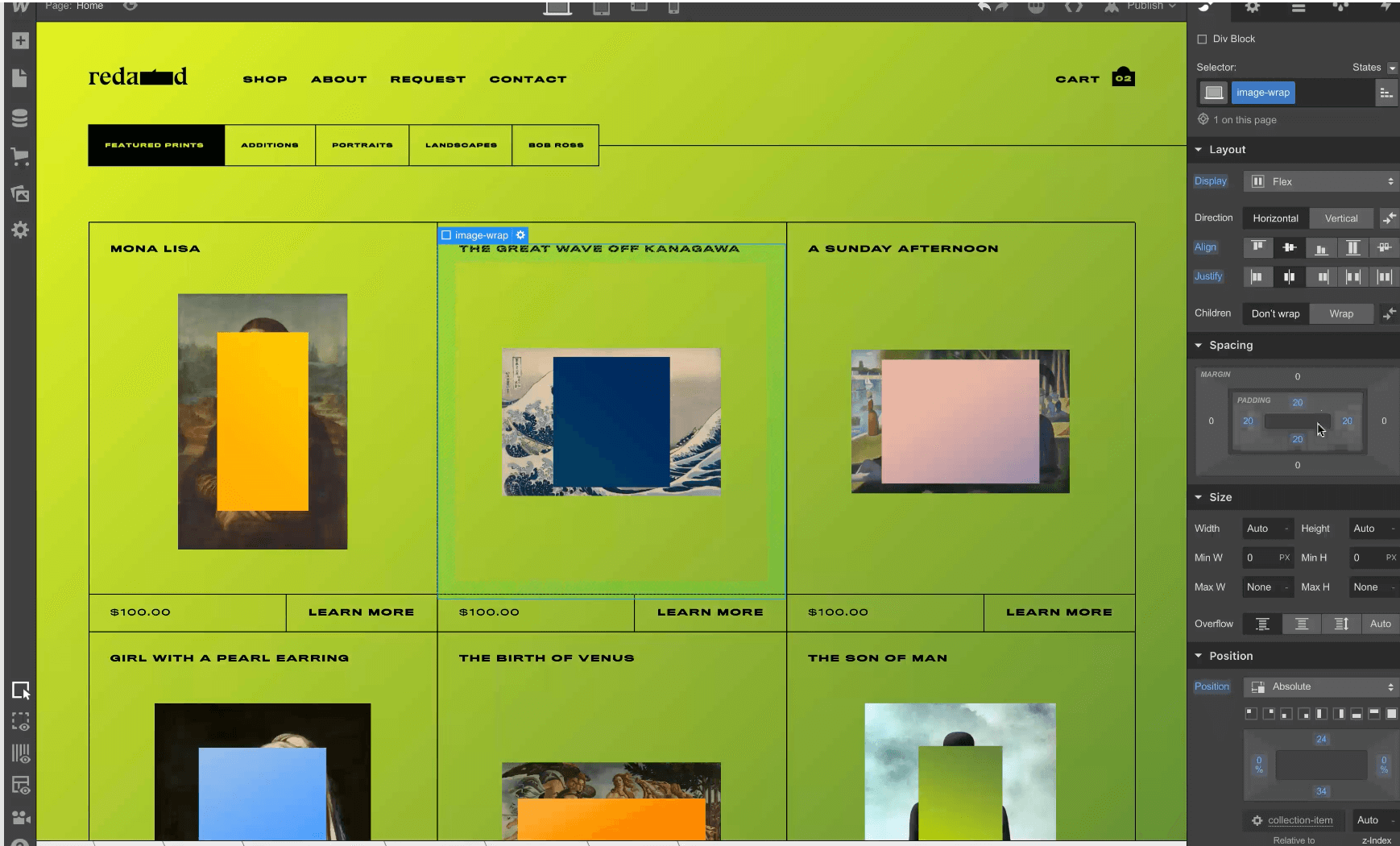Select the Landscapes tab
The height and width of the screenshot is (846, 1400).
click(461, 145)
